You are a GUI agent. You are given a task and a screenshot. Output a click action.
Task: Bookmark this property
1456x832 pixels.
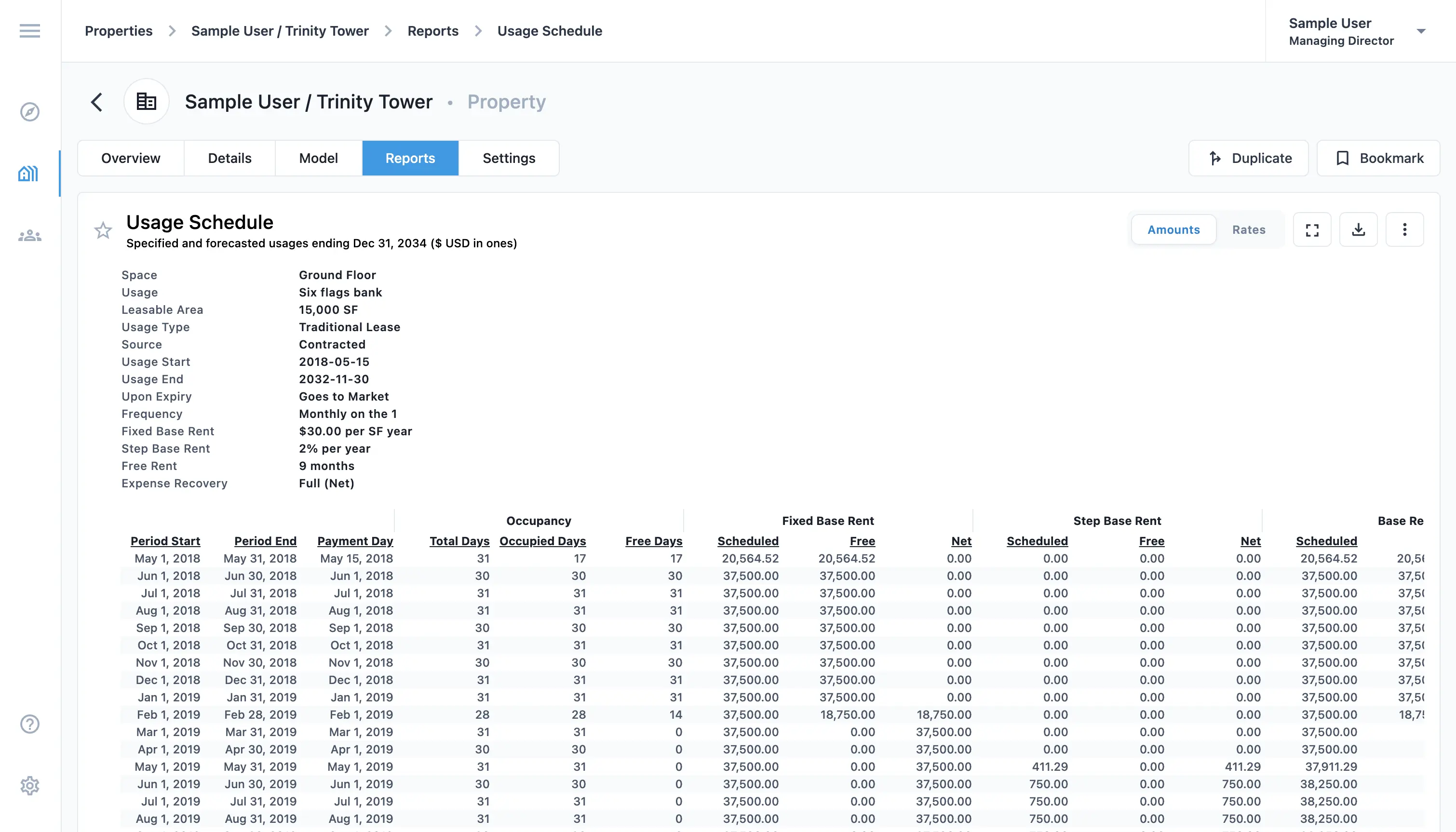tap(1378, 158)
